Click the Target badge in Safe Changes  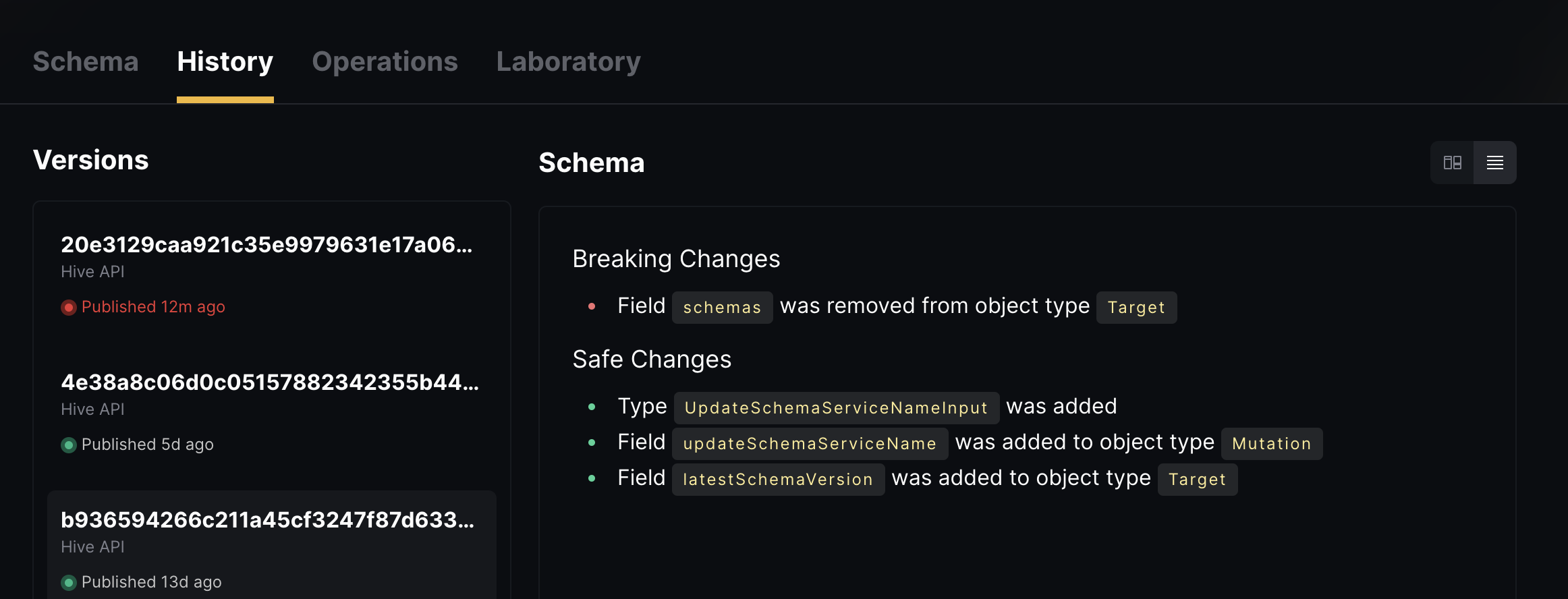pos(1197,479)
